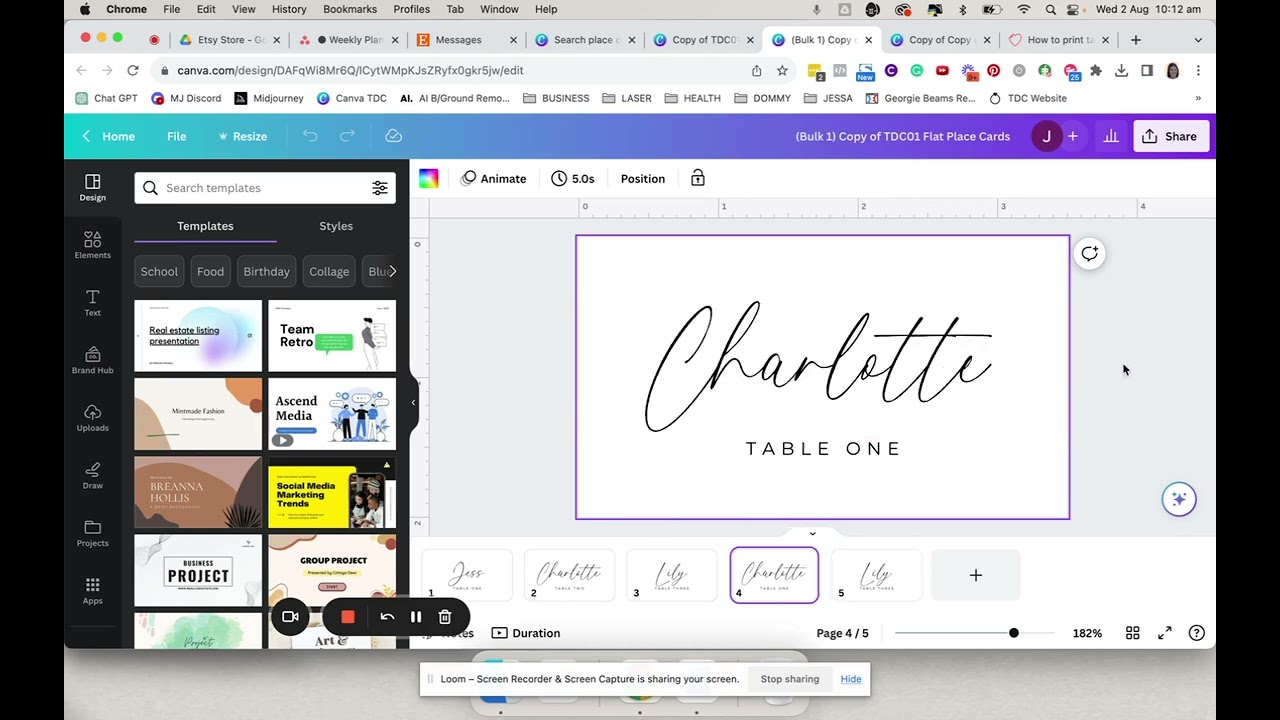Add collaborators with the plus button
1280x720 pixels.
coord(1073,136)
